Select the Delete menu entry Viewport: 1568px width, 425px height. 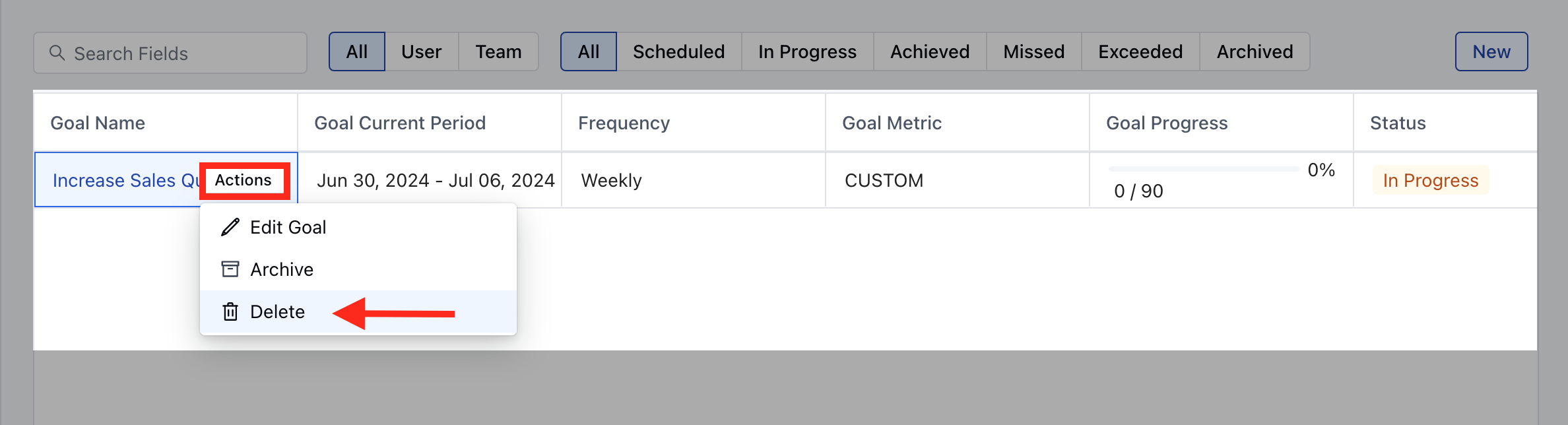(x=358, y=311)
